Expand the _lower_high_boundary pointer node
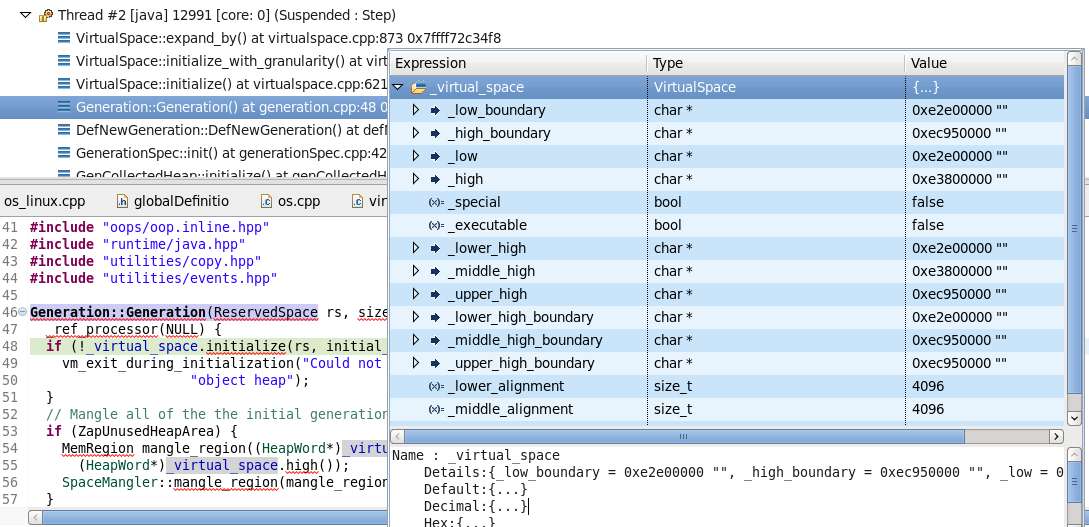The height and width of the screenshot is (527, 1089). point(416,317)
